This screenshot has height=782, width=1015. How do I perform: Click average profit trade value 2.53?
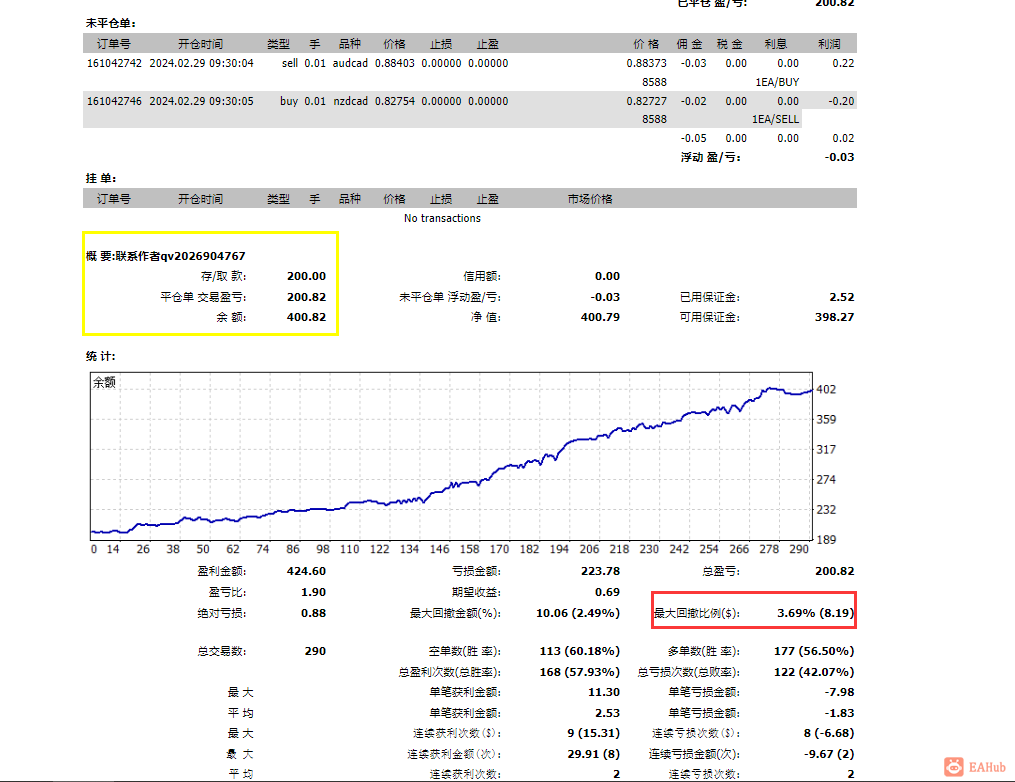tap(607, 713)
